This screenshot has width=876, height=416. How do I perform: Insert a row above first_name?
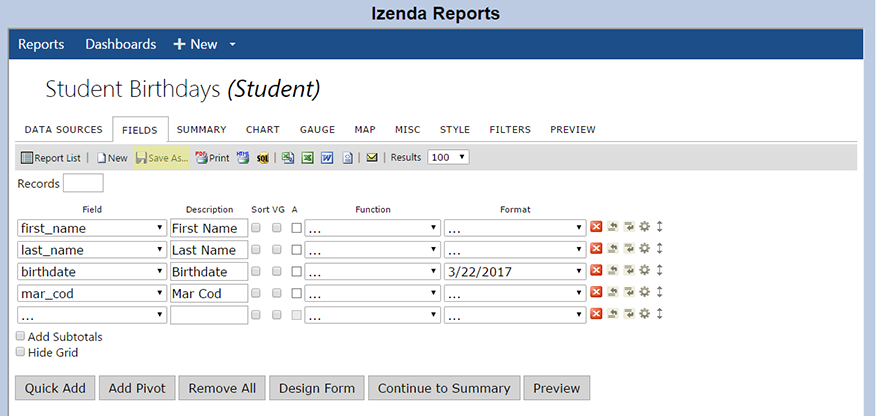point(613,227)
